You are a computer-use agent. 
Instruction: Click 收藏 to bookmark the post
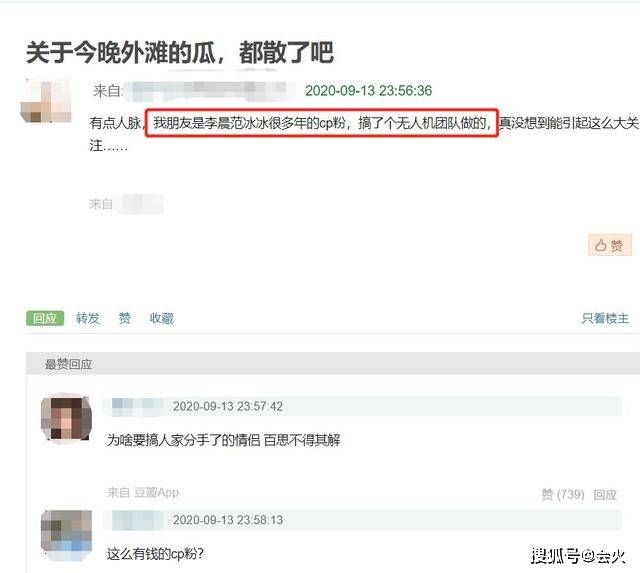click(162, 318)
